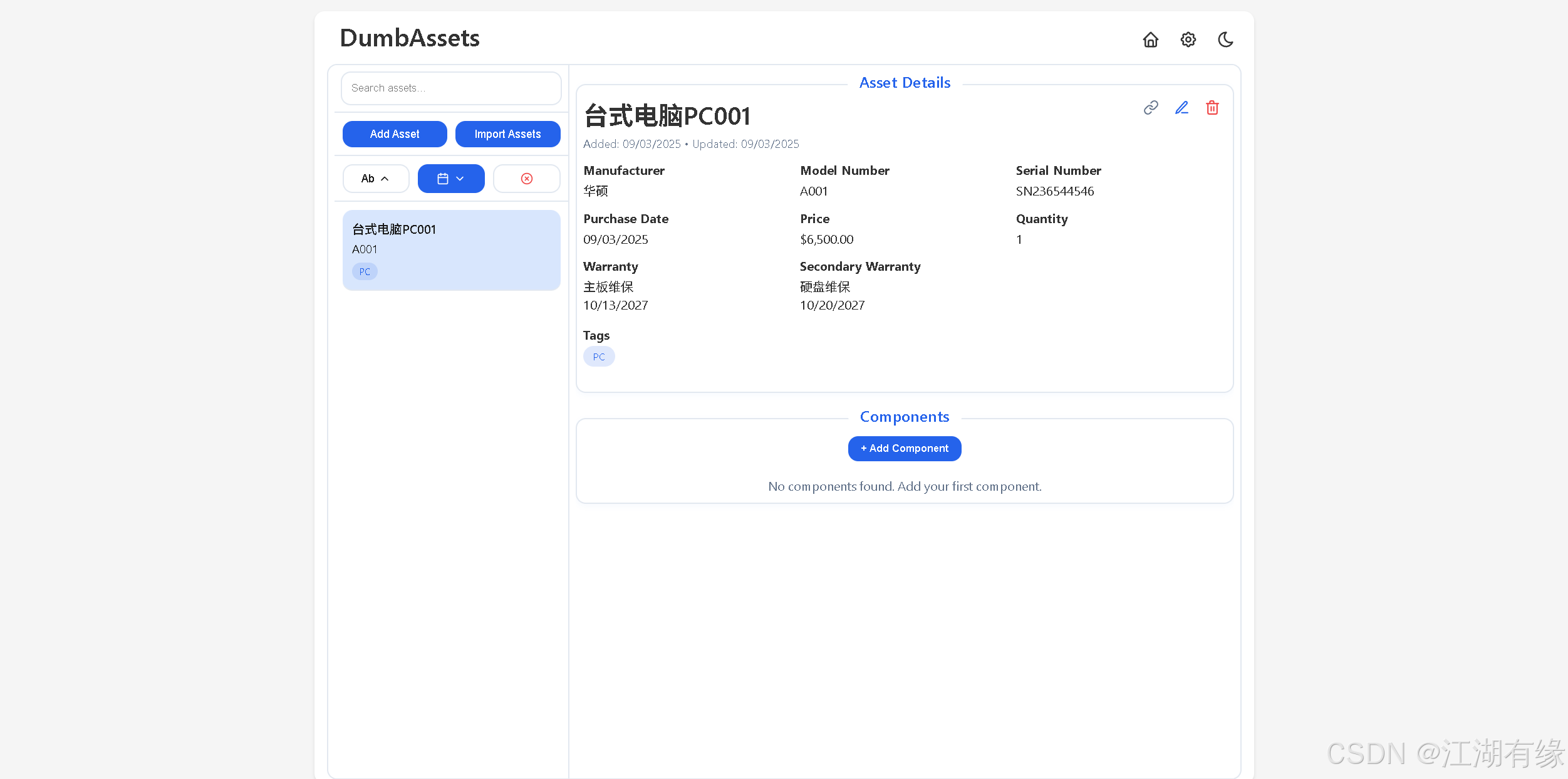The height and width of the screenshot is (779, 1568).
Task: Click calendar icon in sort button
Action: coord(443,179)
